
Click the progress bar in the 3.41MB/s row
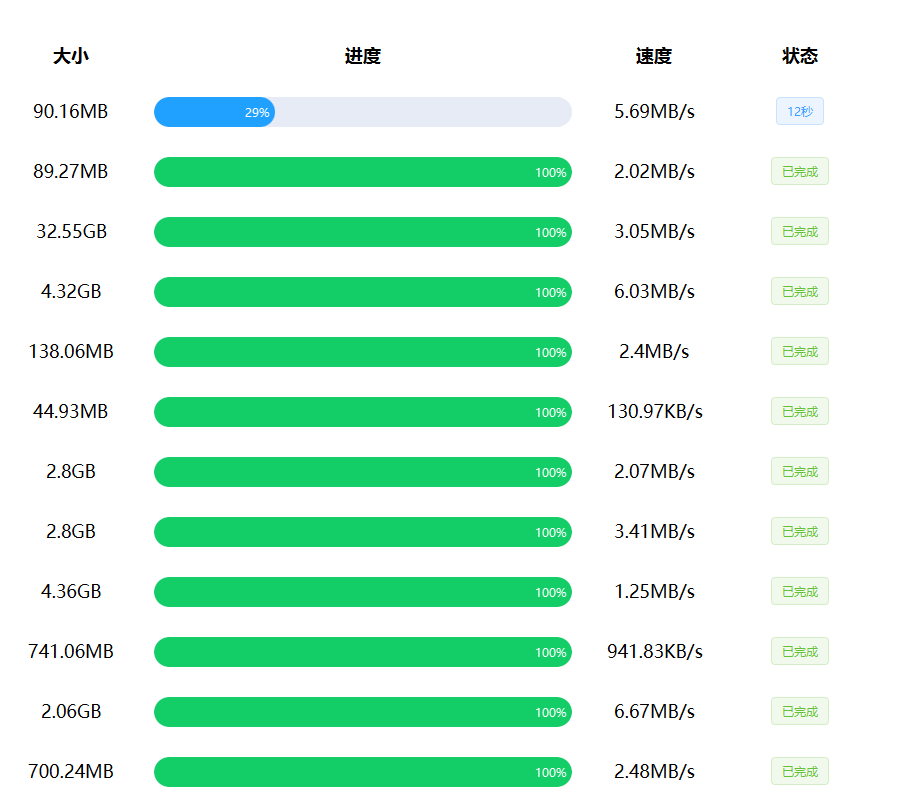click(x=363, y=532)
